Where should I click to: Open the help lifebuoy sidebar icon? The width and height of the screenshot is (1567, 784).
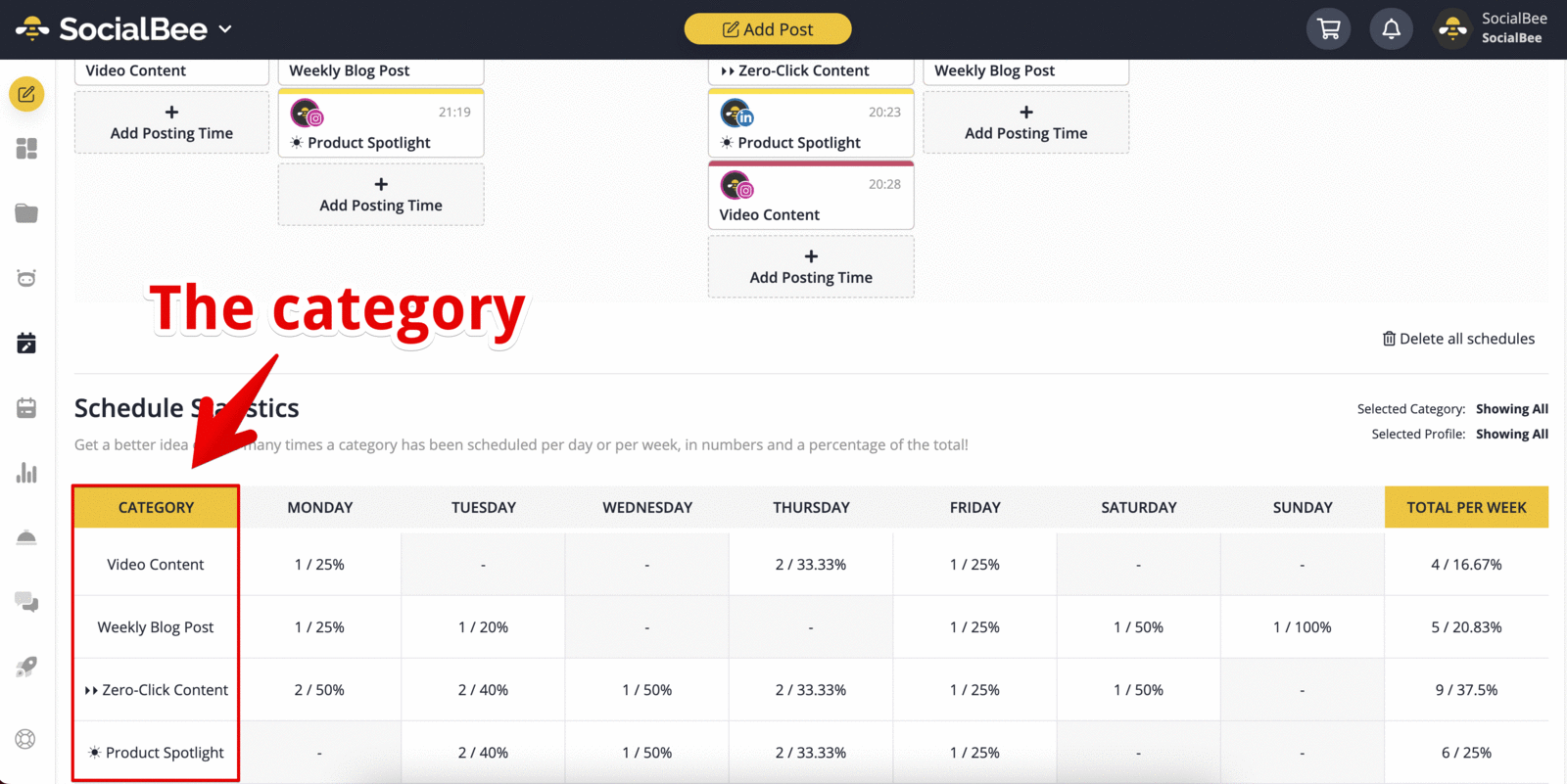[26, 739]
